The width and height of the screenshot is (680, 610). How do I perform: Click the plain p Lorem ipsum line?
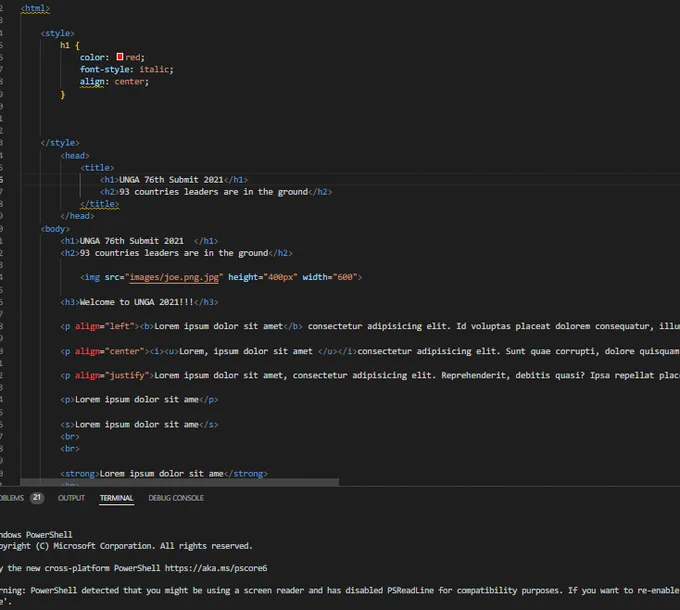click(x=139, y=400)
